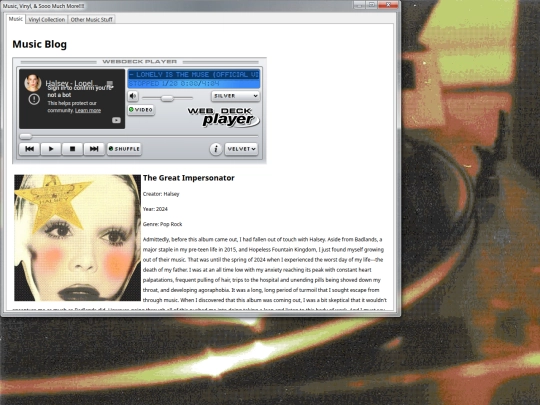
Task: Click the Web Deck Player logo
Action: tap(223, 117)
